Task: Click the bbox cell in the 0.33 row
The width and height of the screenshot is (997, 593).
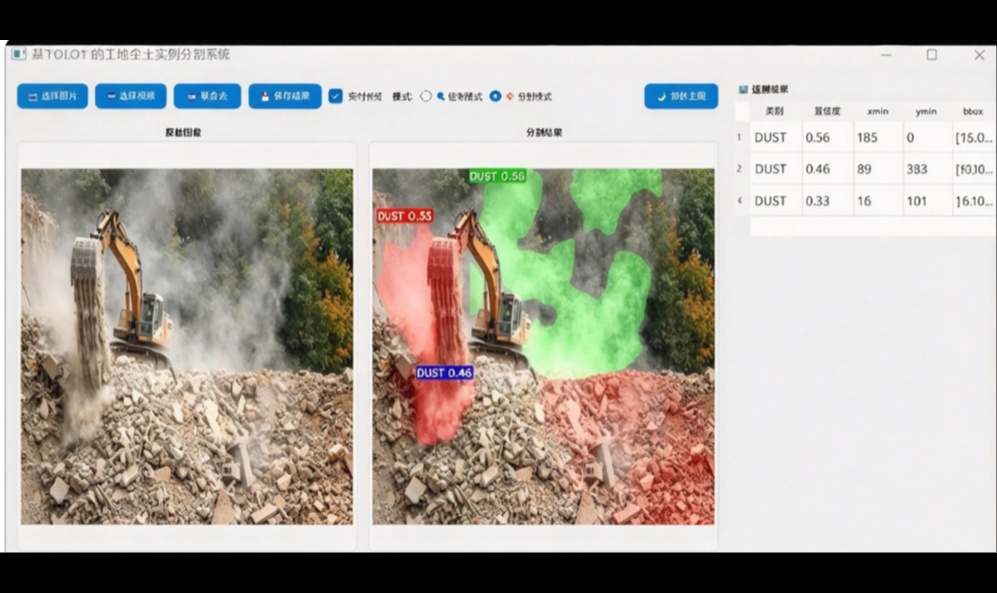Action: [x=974, y=201]
